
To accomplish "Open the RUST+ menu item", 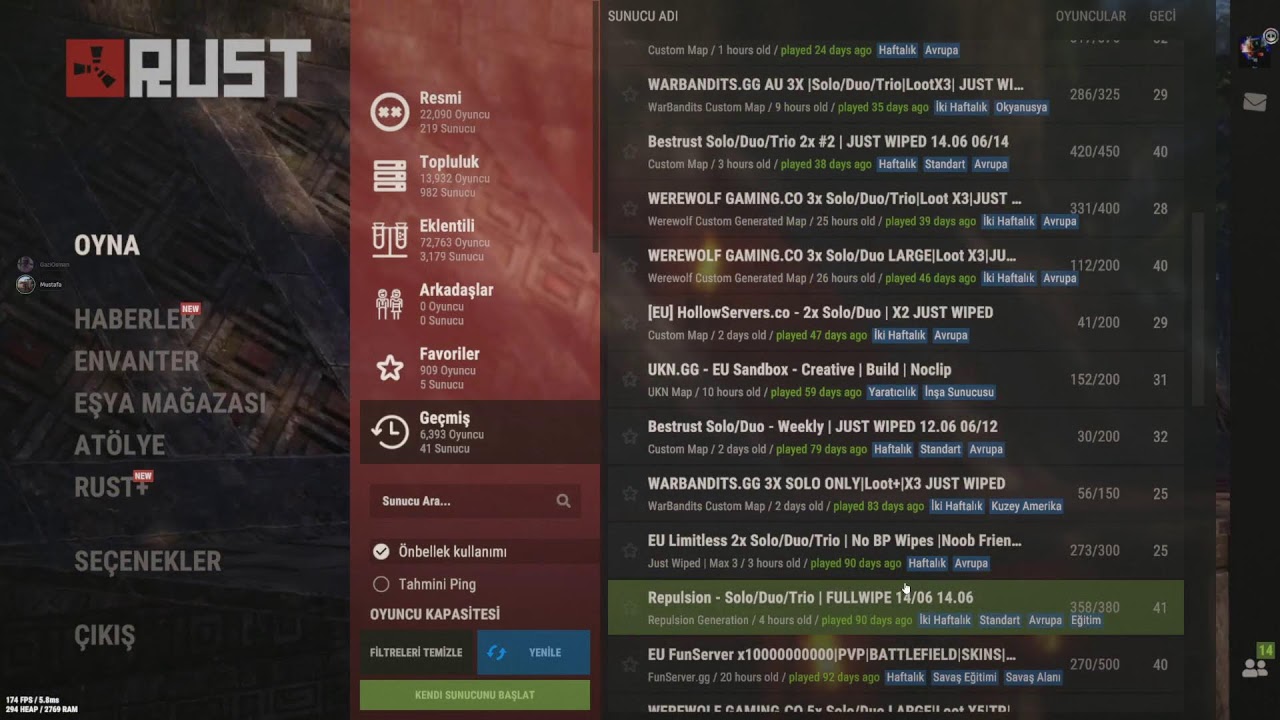I will pyautogui.click(x=111, y=487).
